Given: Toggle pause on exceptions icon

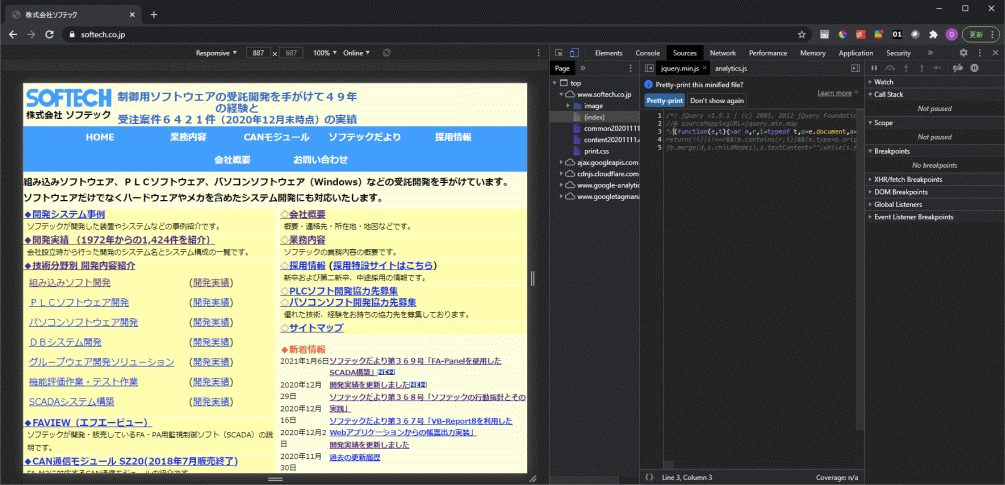Looking at the screenshot, I should 974,68.
